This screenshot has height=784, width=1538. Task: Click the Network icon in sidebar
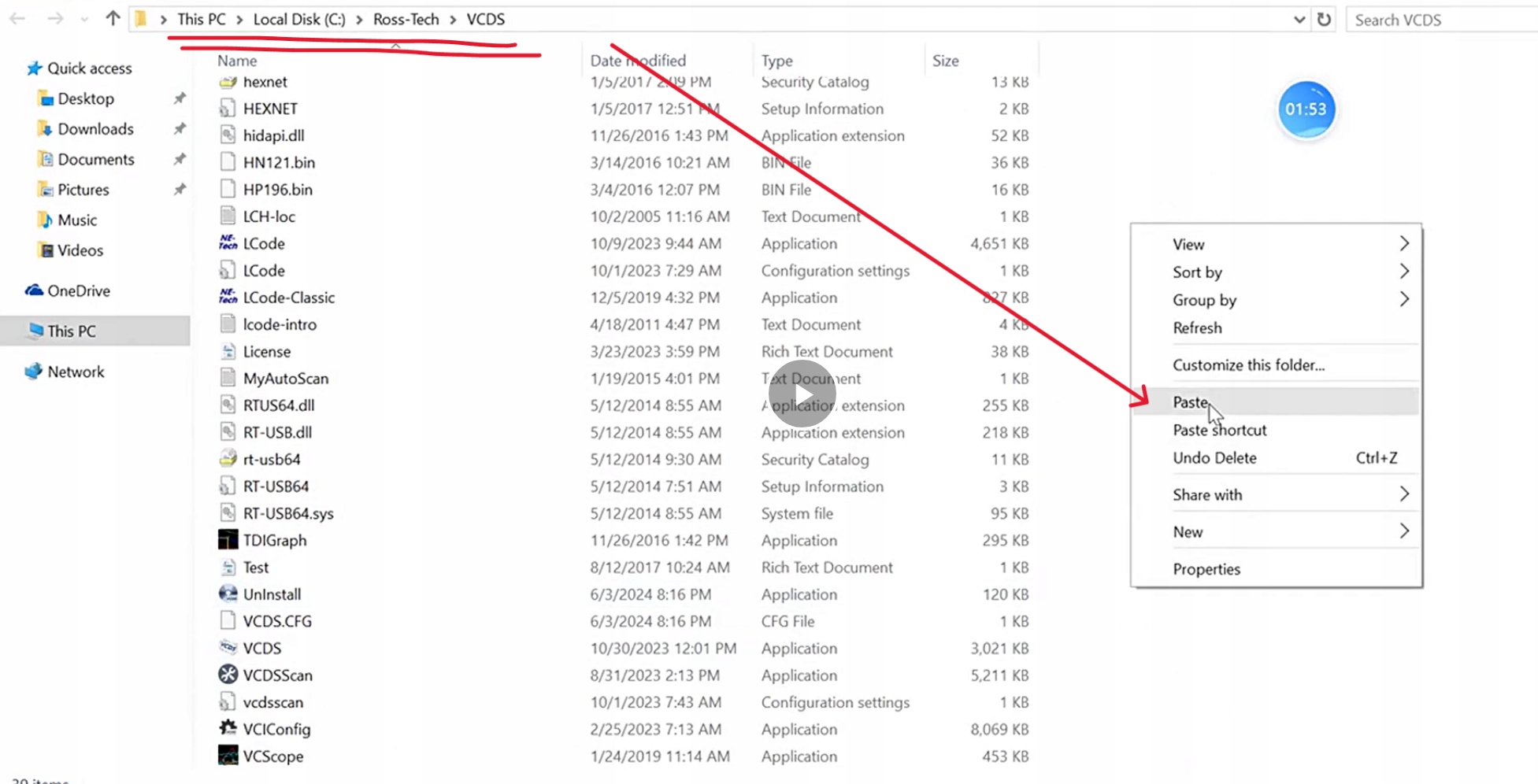tap(34, 372)
